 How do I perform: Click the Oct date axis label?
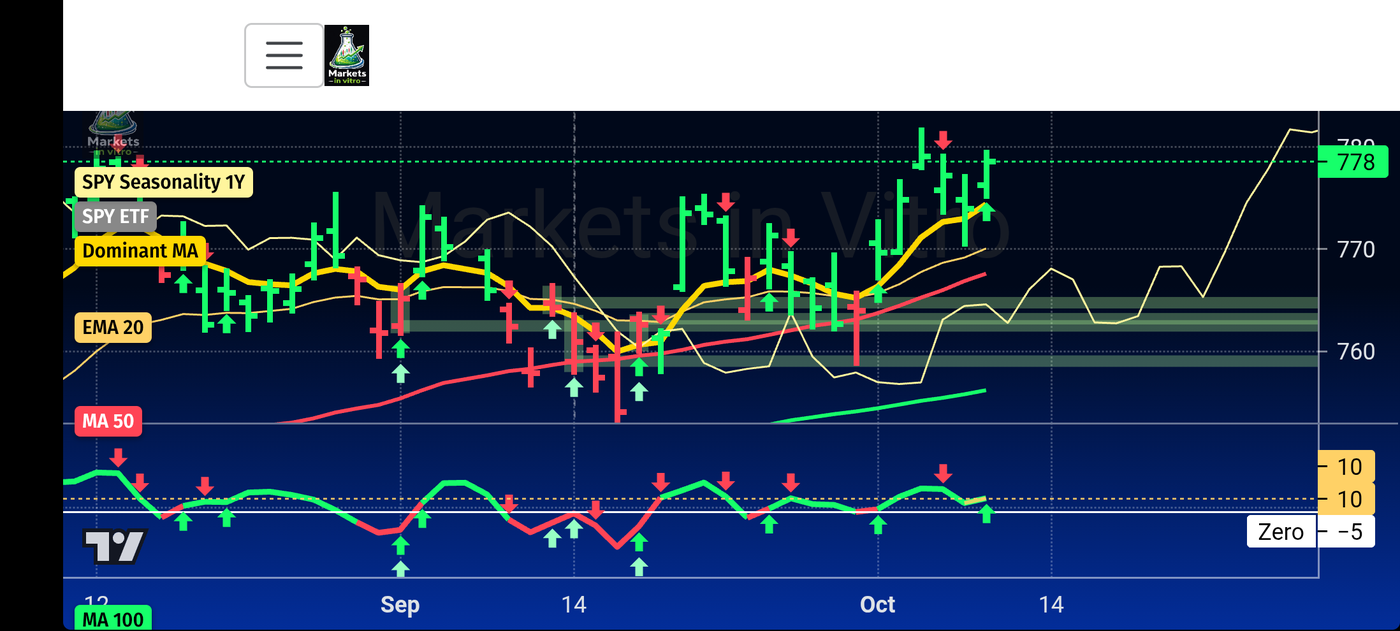pos(878,605)
